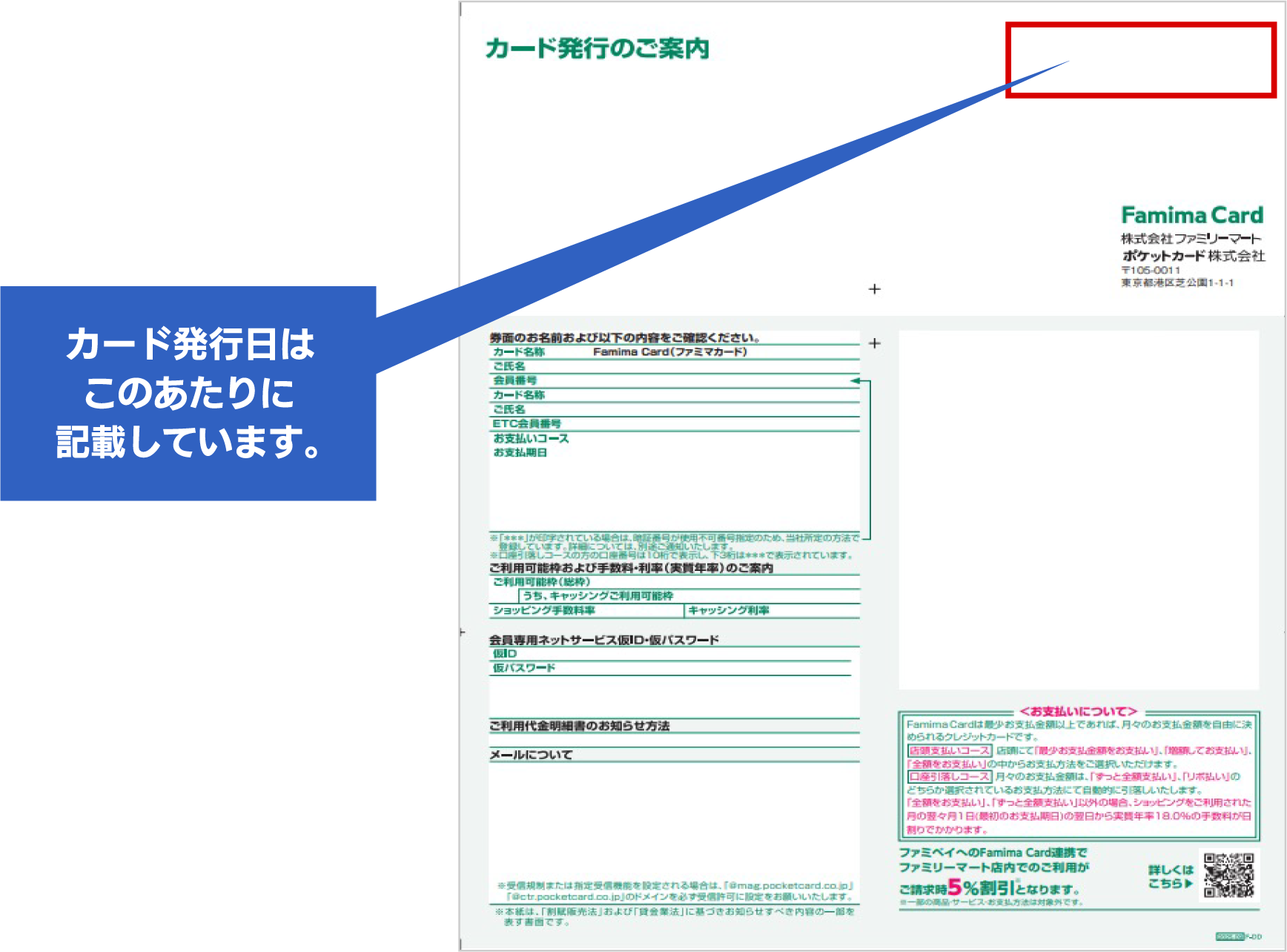This screenshot has height=952, width=1287.
Task: Click the メールについて section heading
Action: 531,755
